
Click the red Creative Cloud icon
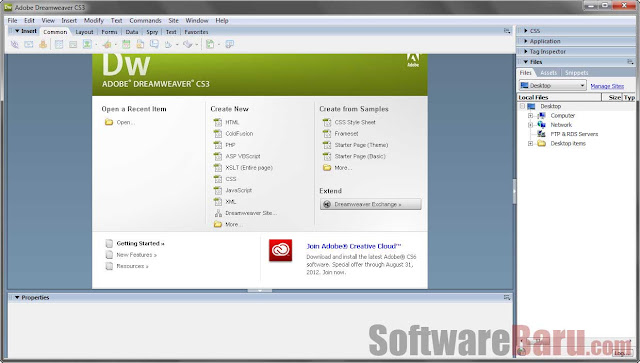click(x=280, y=250)
